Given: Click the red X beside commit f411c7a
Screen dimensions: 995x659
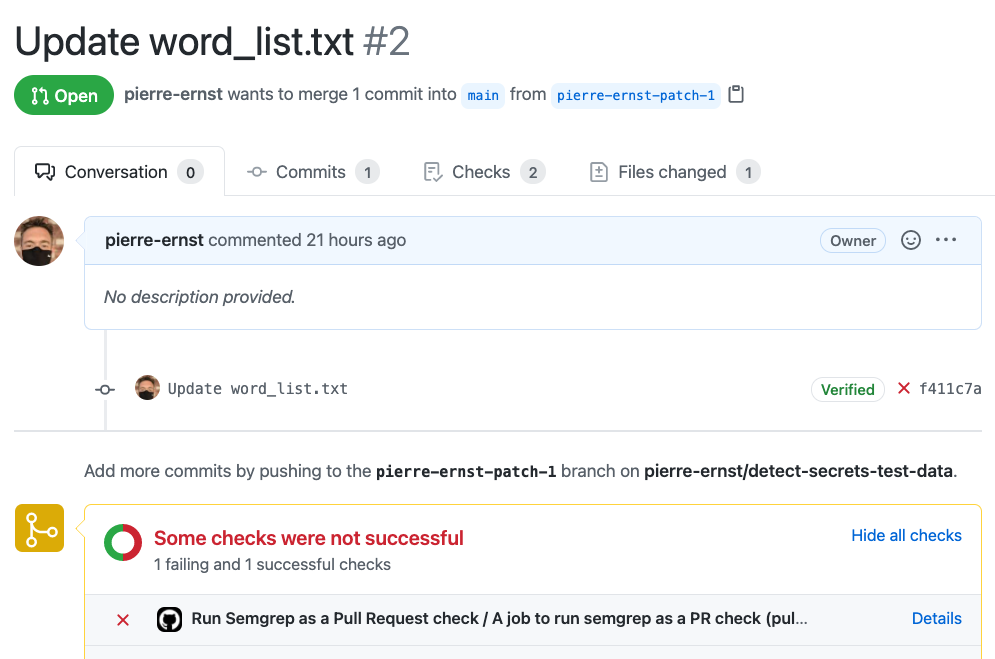Looking at the screenshot, I should pos(906,389).
